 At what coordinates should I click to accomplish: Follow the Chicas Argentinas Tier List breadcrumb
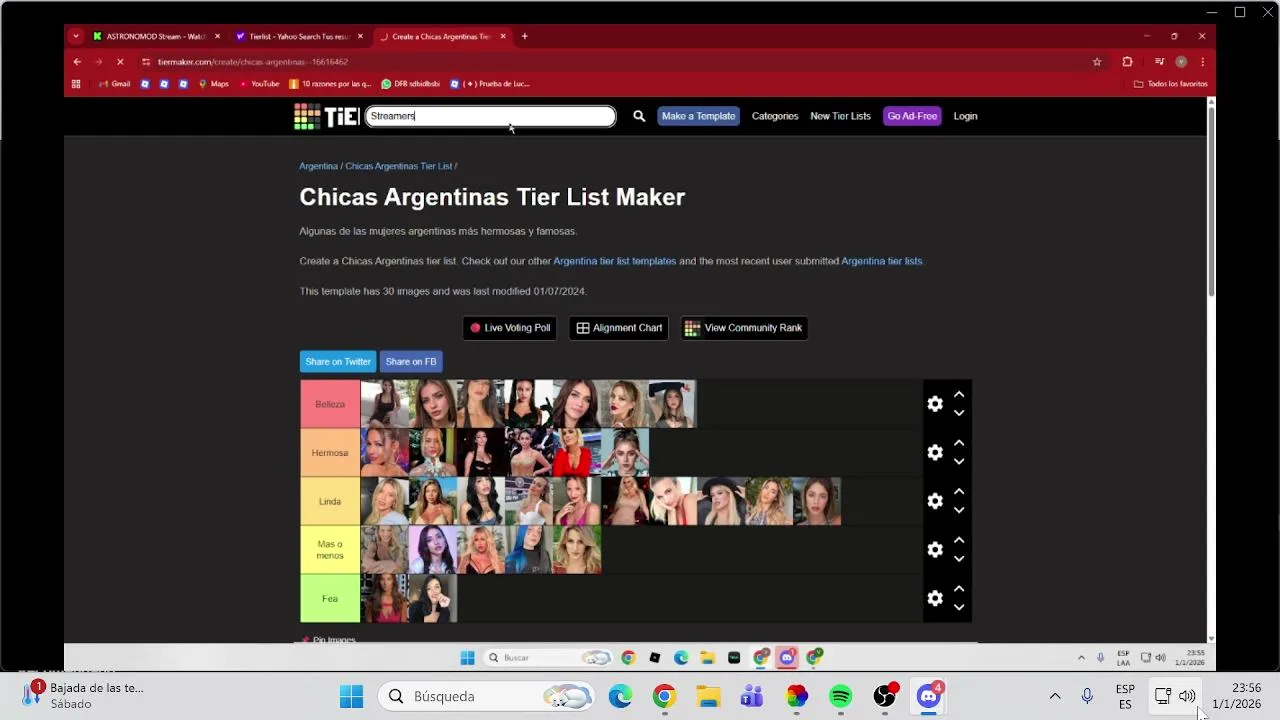click(399, 166)
